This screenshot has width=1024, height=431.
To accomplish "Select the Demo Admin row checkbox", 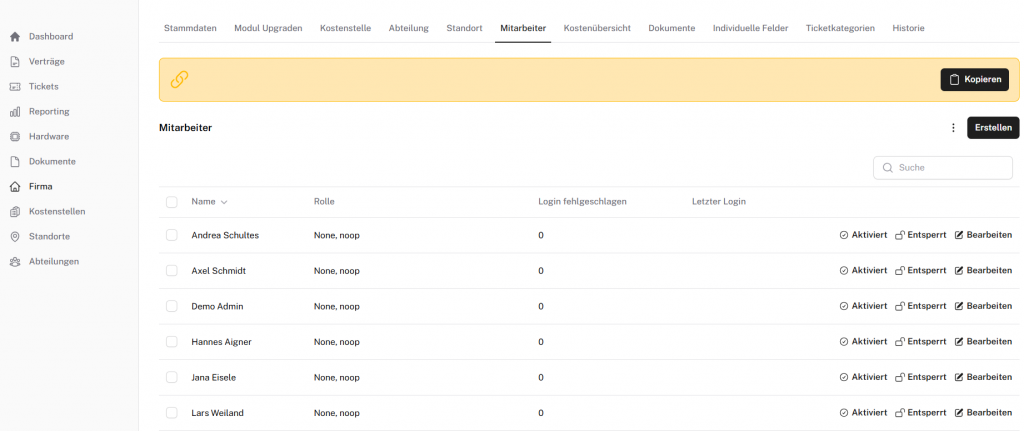I will pyautogui.click(x=172, y=306).
